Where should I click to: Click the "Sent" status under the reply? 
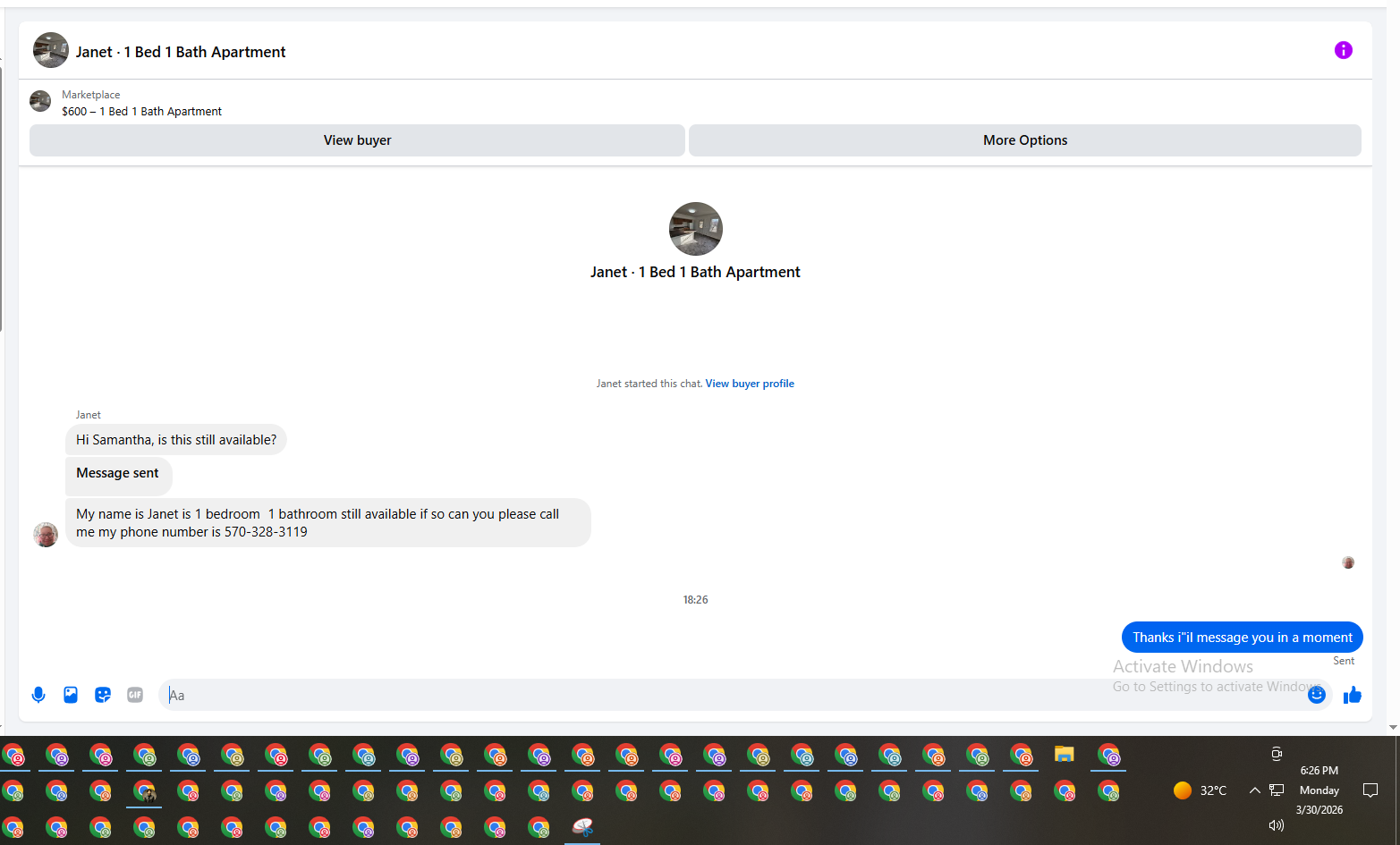click(x=1344, y=661)
